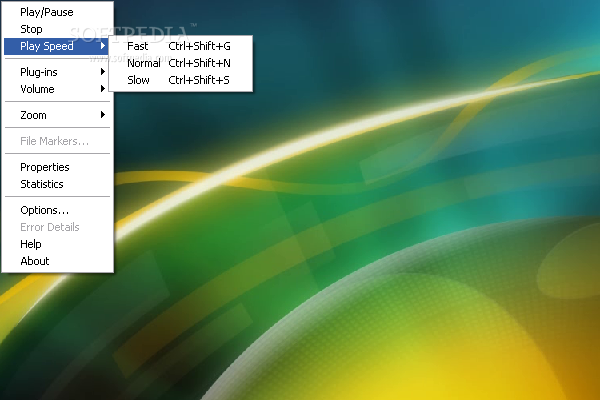Viewport: 600px width, 400px height.
Task: Expand the Play Speed submenu arrow
Action: pyautogui.click(x=103, y=46)
